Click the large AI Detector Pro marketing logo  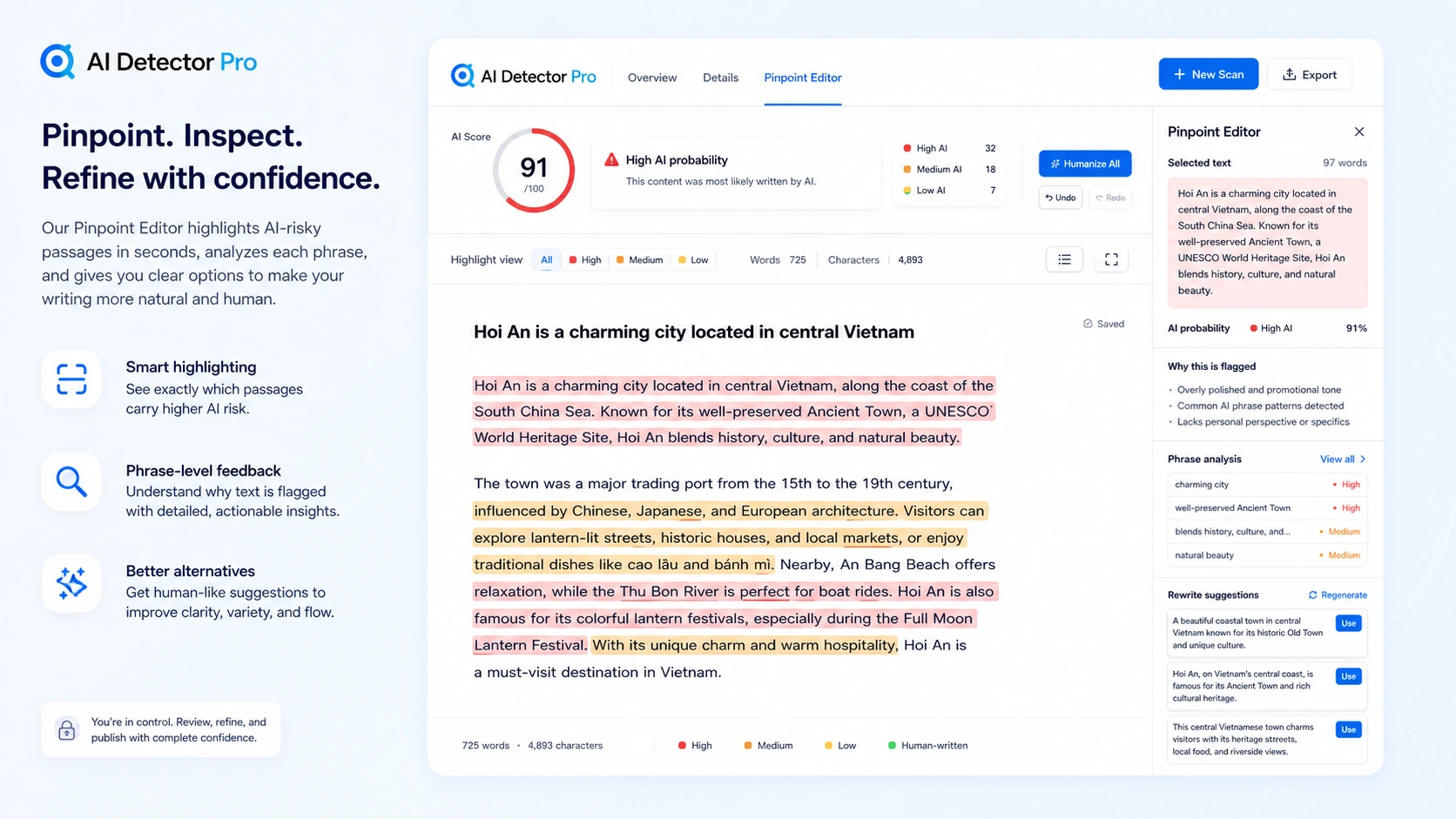(149, 62)
